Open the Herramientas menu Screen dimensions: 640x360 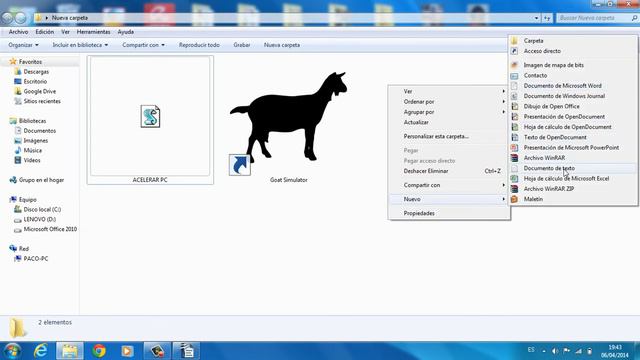coord(93,32)
